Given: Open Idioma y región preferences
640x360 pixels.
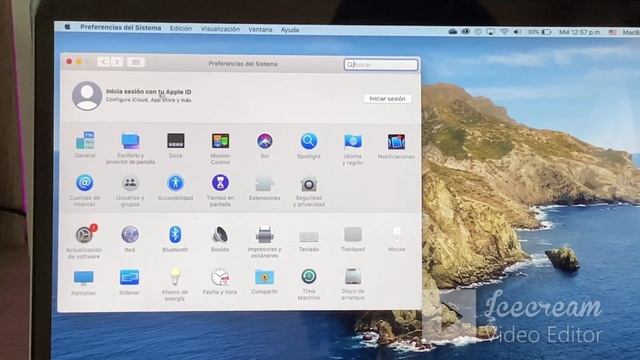Looking at the screenshot, I should point(353,142).
